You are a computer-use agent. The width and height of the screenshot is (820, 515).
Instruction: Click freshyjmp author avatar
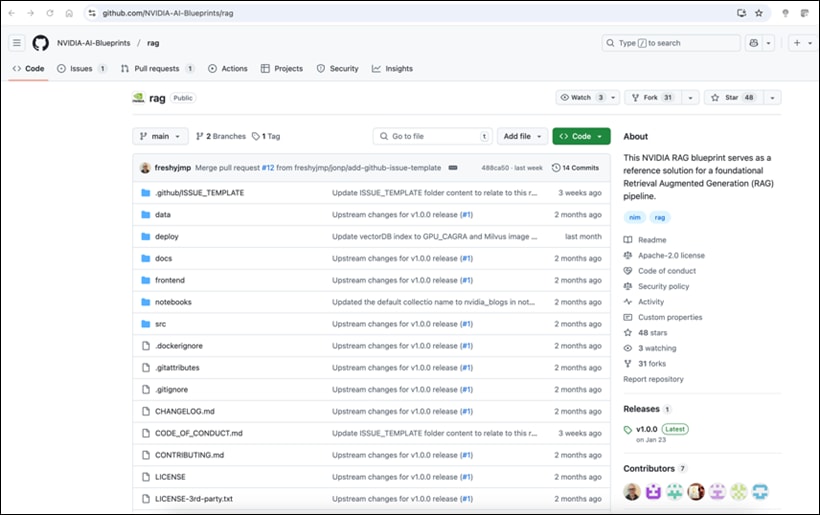[x=145, y=168]
